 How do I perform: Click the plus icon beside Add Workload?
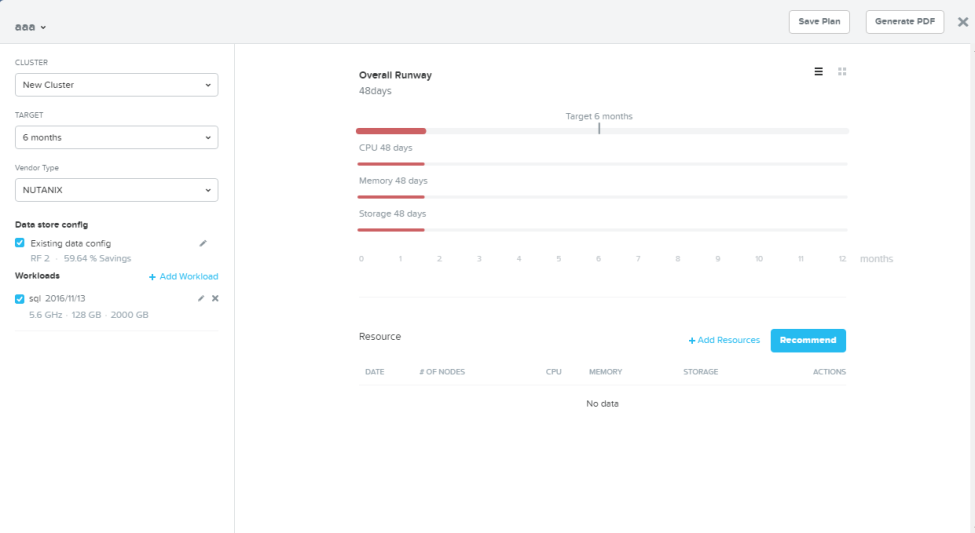tap(152, 277)
